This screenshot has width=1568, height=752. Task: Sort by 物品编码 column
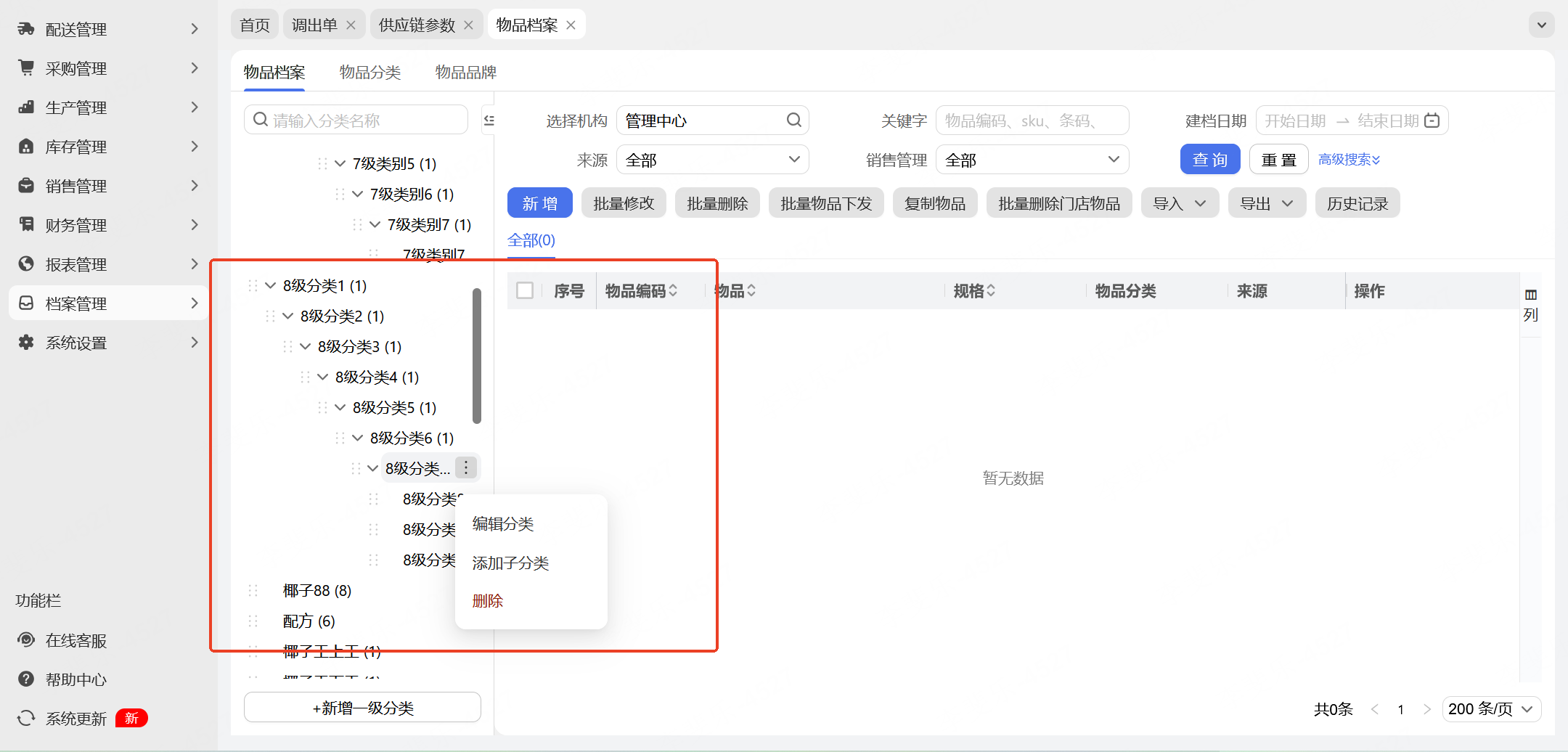point(673,291)
